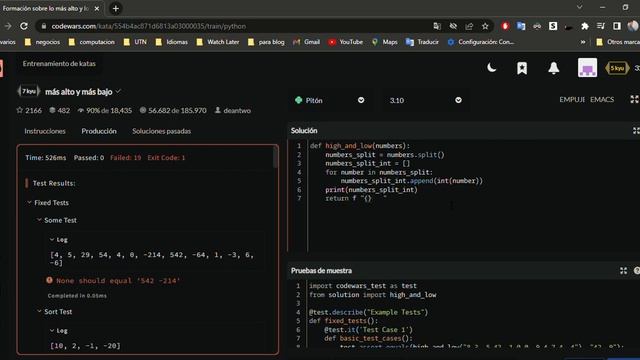
Task: Bookmark this page star icon
Action: pos(485,26)
